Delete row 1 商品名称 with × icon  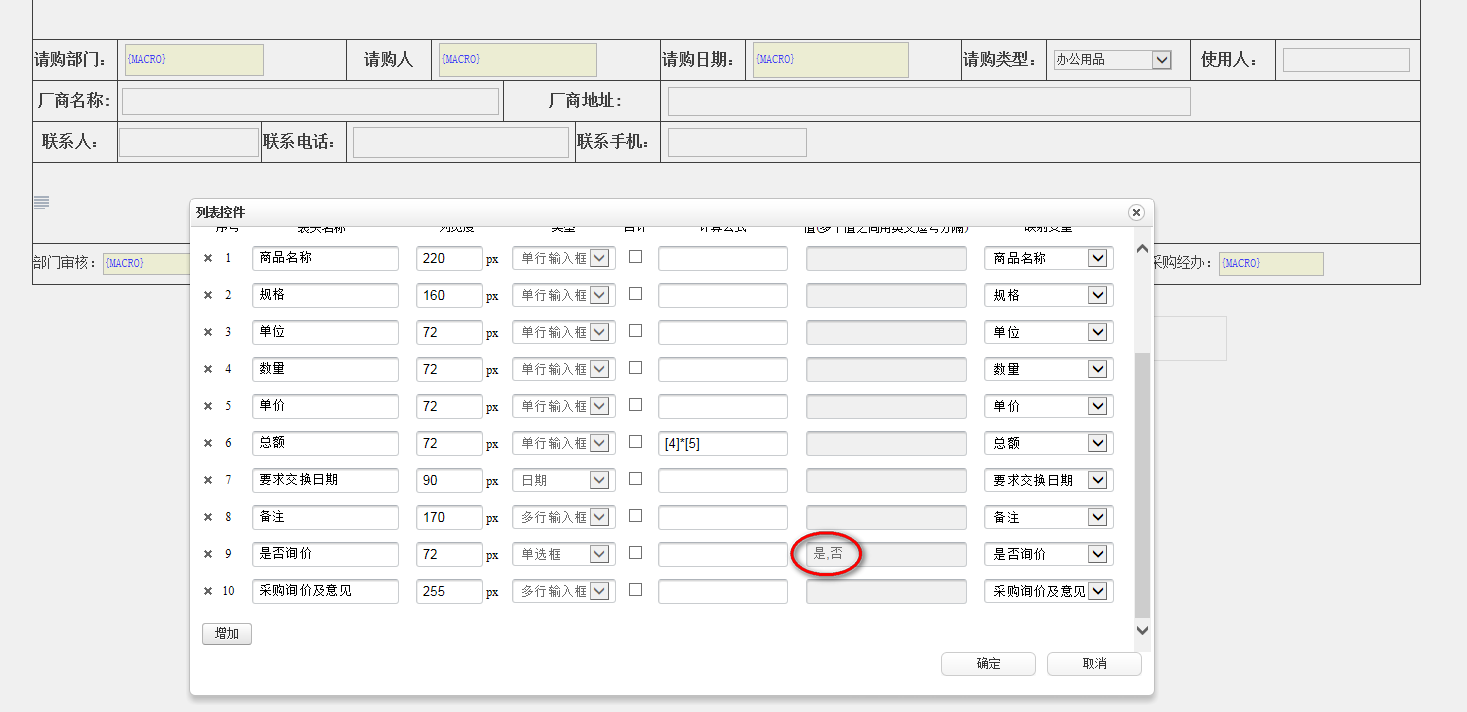pos(208,258)
